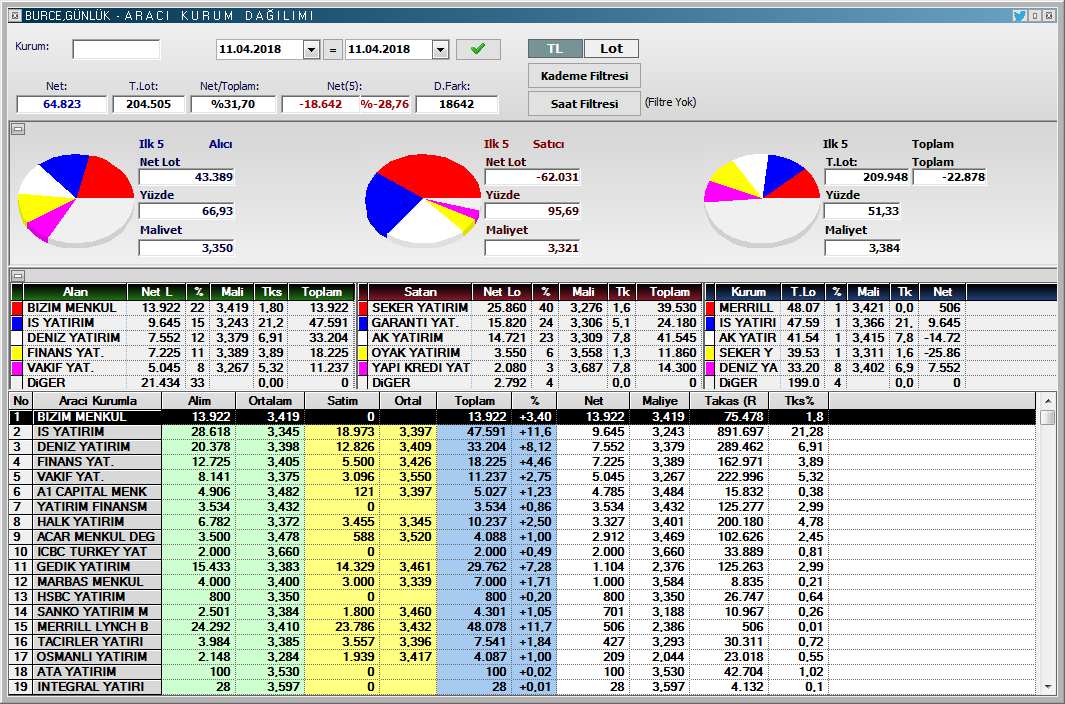Image resolution: width=1065 pixels, height=704 pixels.
Task: Switch values to TL mode
Action: coord(555,48)
